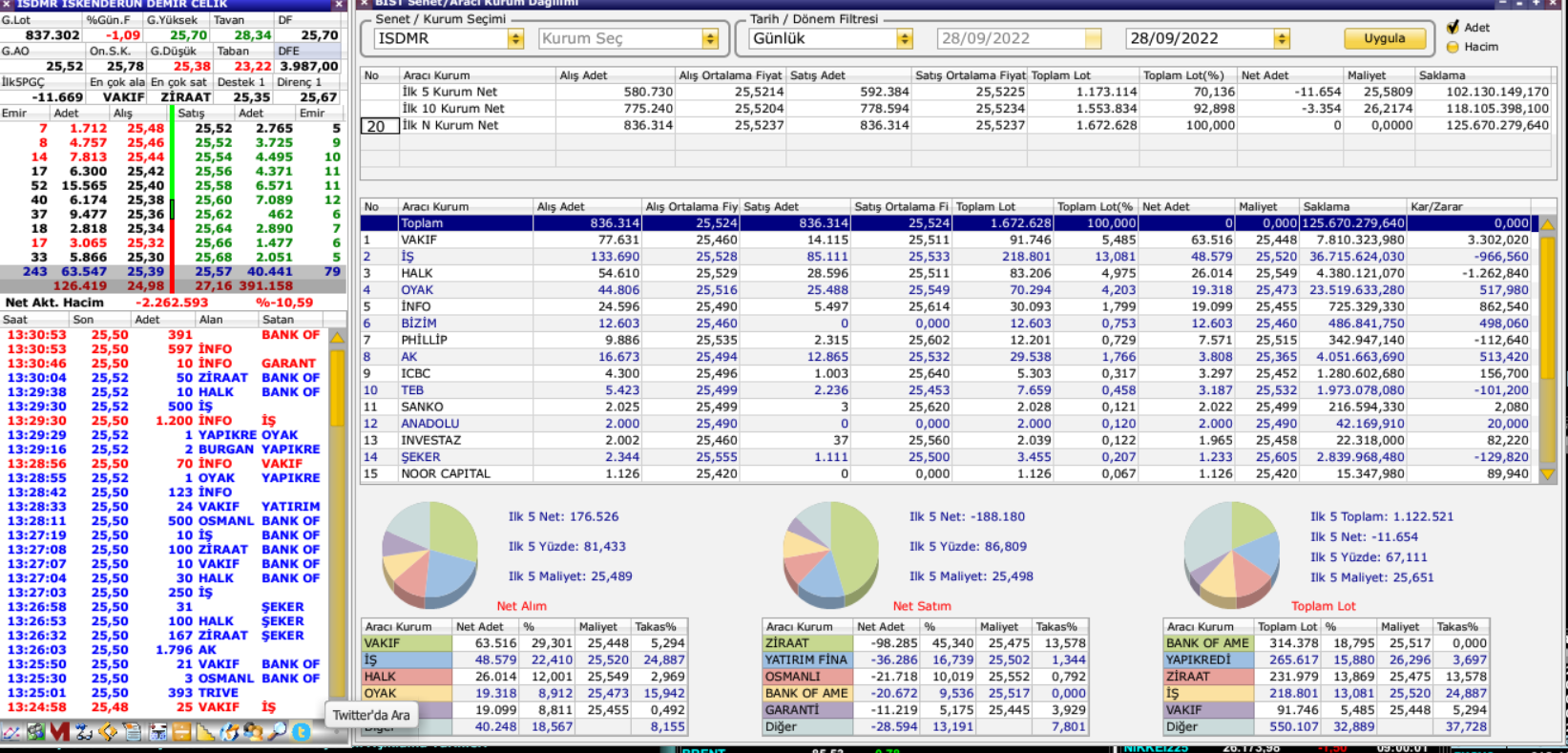Click the Saklama header in broker table
Image resolution: width=1568 pixels, height=753 pixels.
1354,206
